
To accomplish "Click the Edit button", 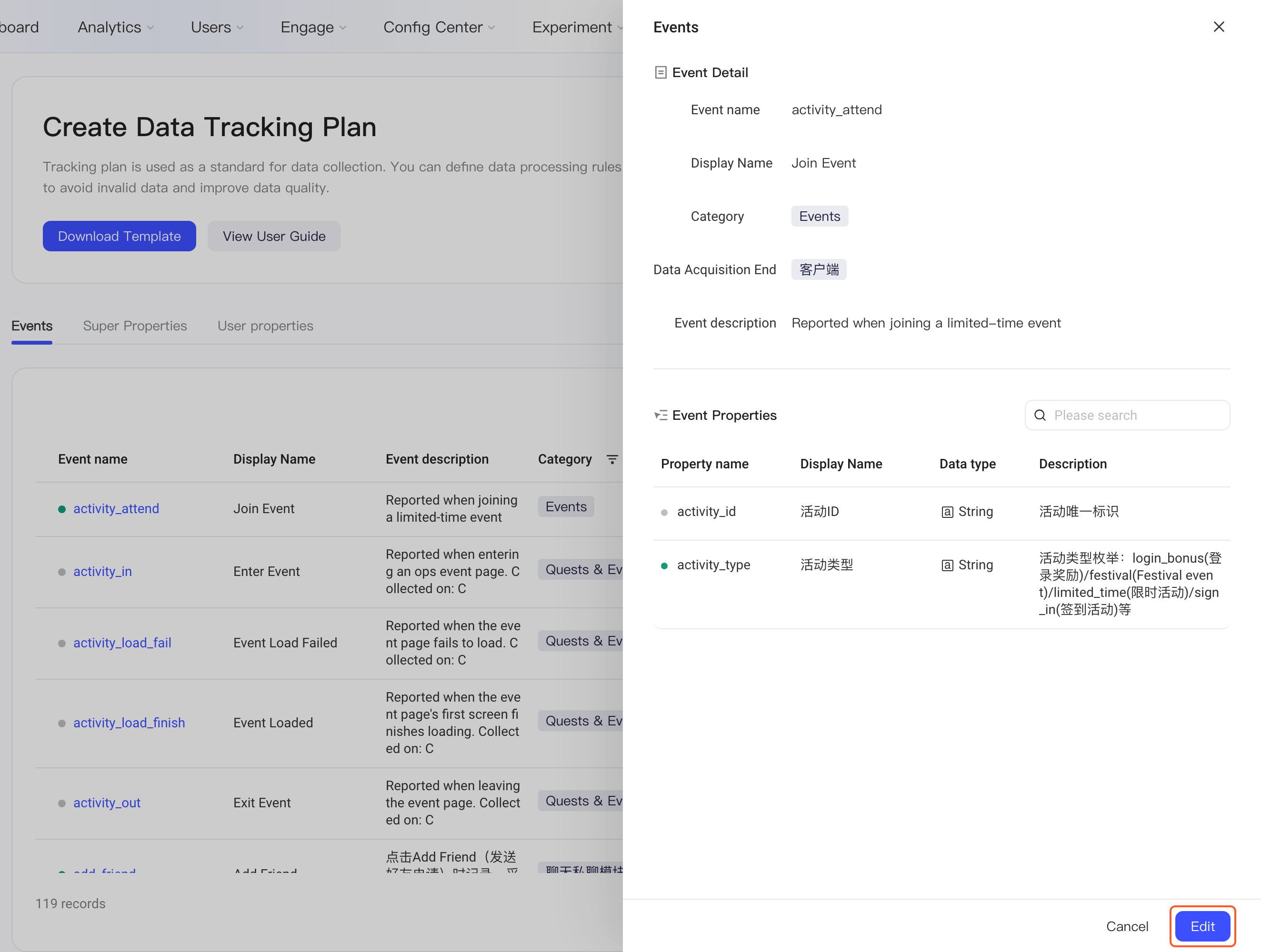I will pyautogui.click(x=1202, y=926).
